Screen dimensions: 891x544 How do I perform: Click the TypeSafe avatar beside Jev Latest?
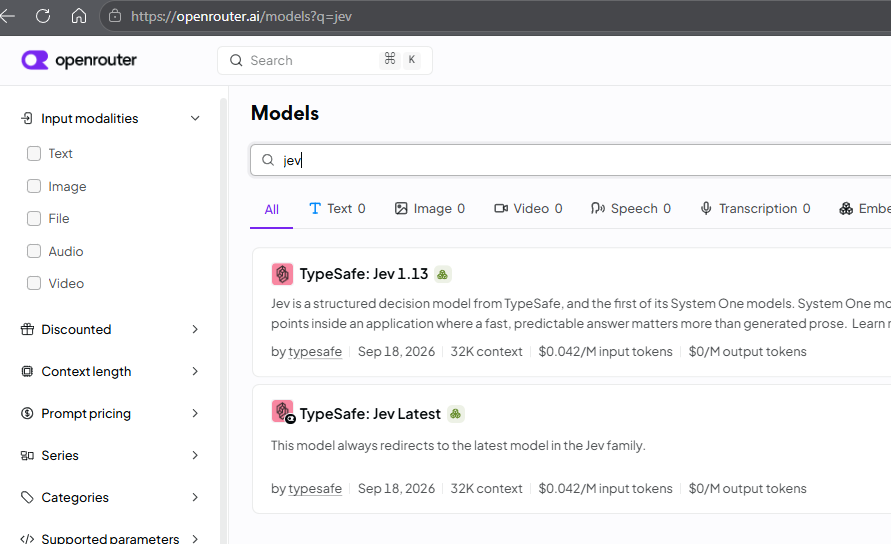click(x=282, y=412)
